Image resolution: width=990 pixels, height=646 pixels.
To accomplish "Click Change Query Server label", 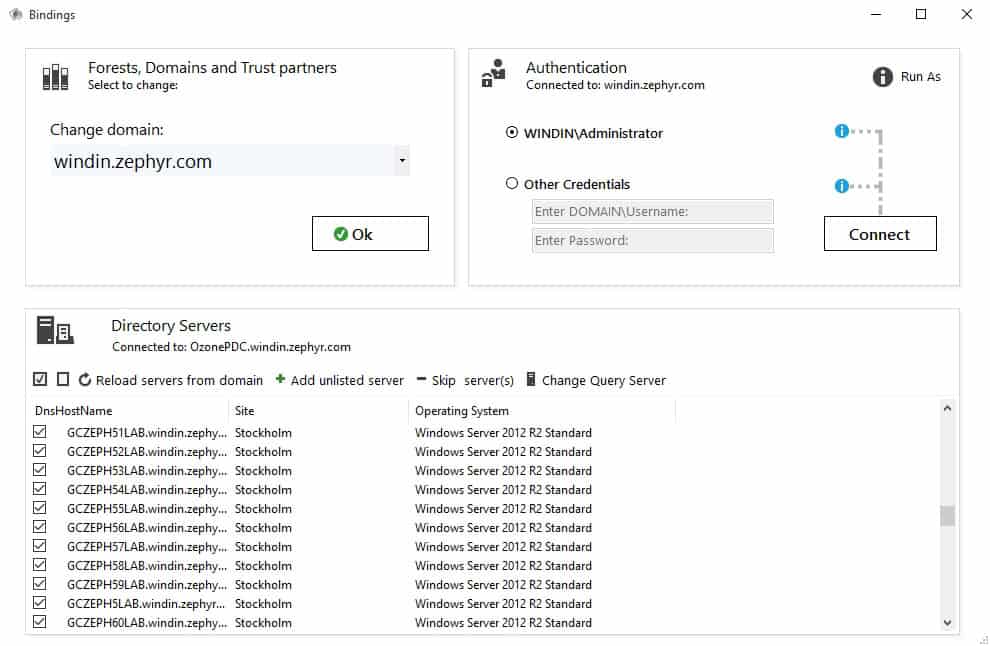I will pos(604,380).
